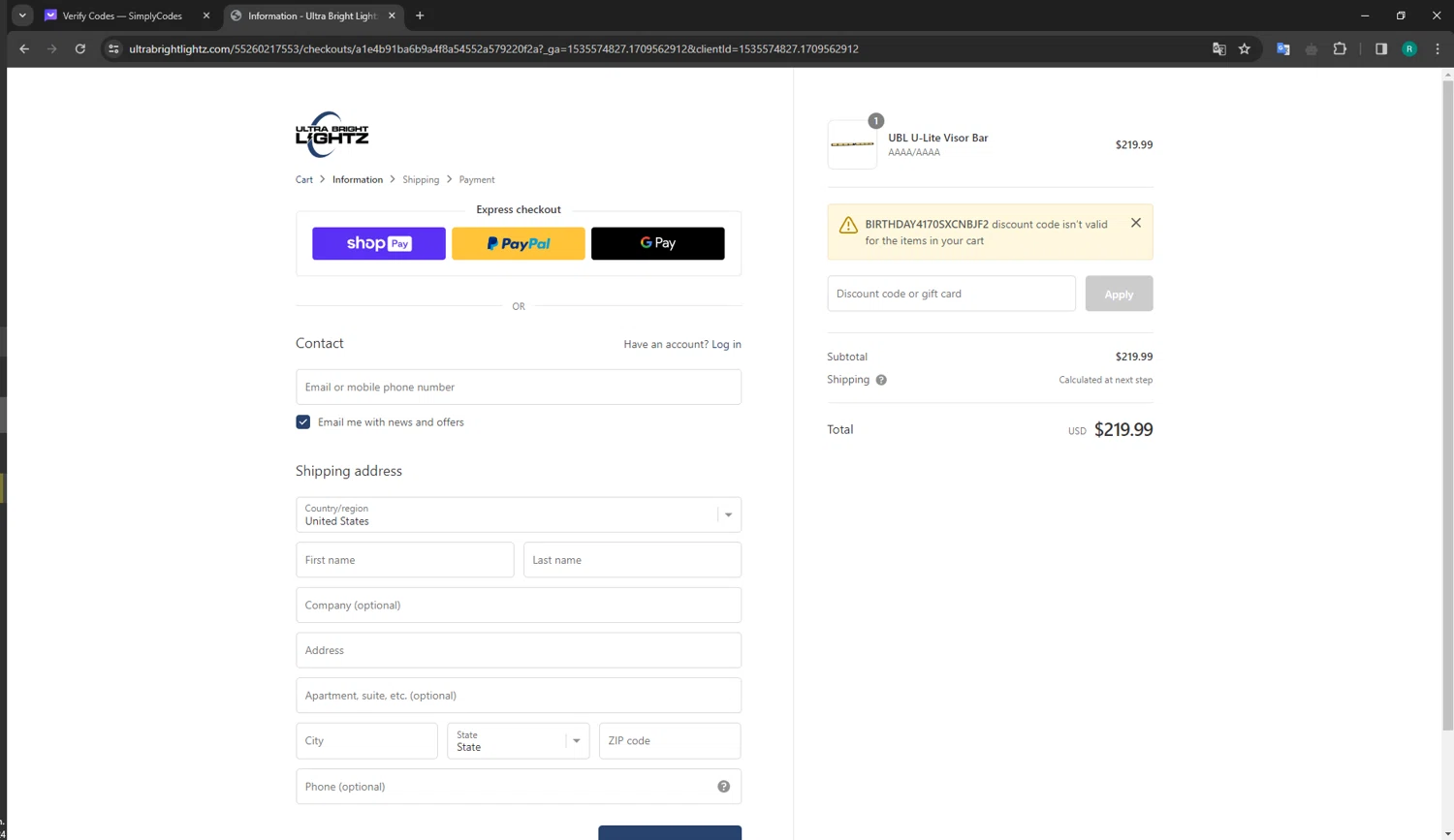Open the Extensions puzzle icon

pyautogui.click(x=1340, y=48)
